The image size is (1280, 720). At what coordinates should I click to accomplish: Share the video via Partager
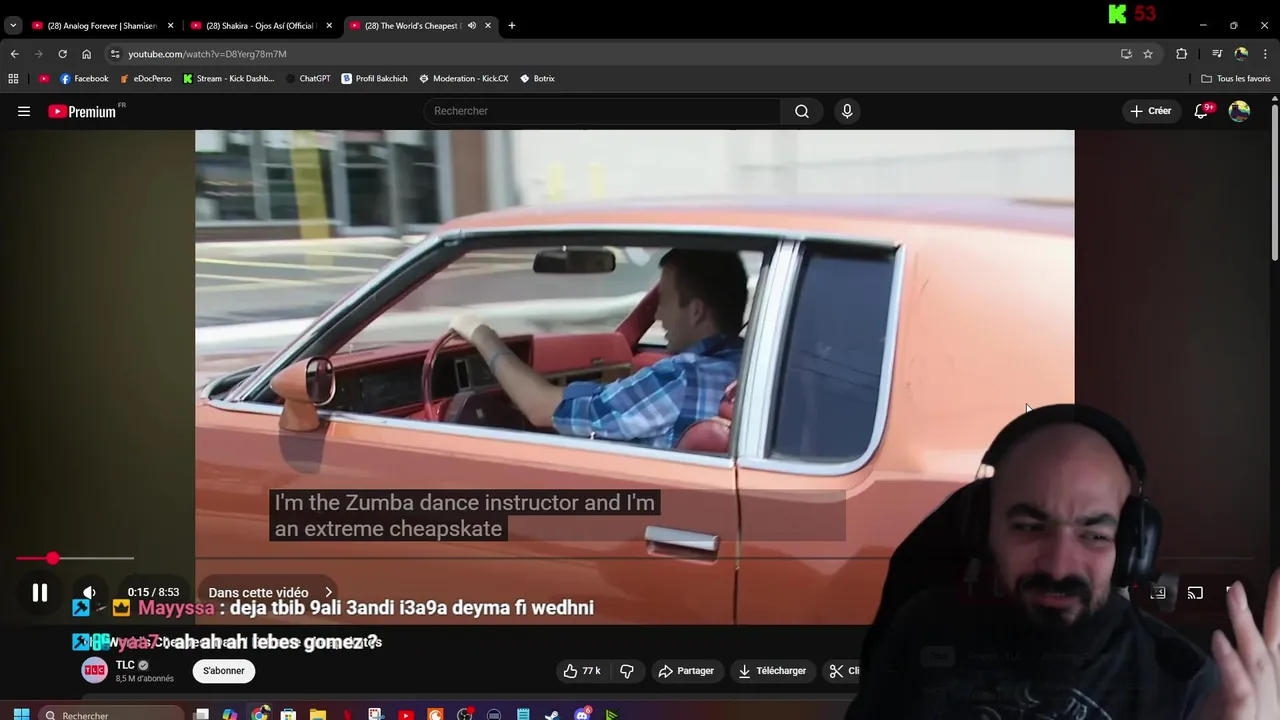686,671
